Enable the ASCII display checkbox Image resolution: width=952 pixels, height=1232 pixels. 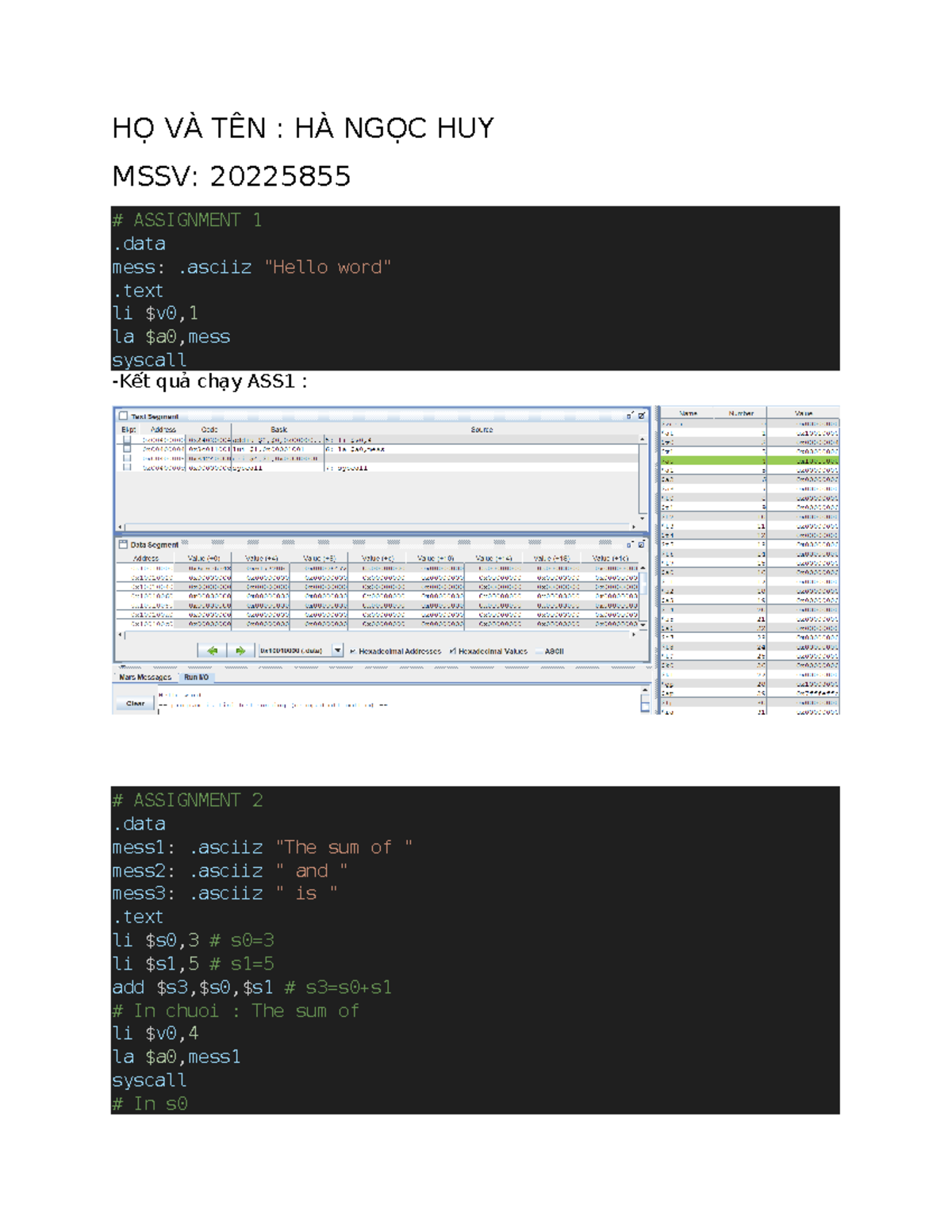pos(539,651)
